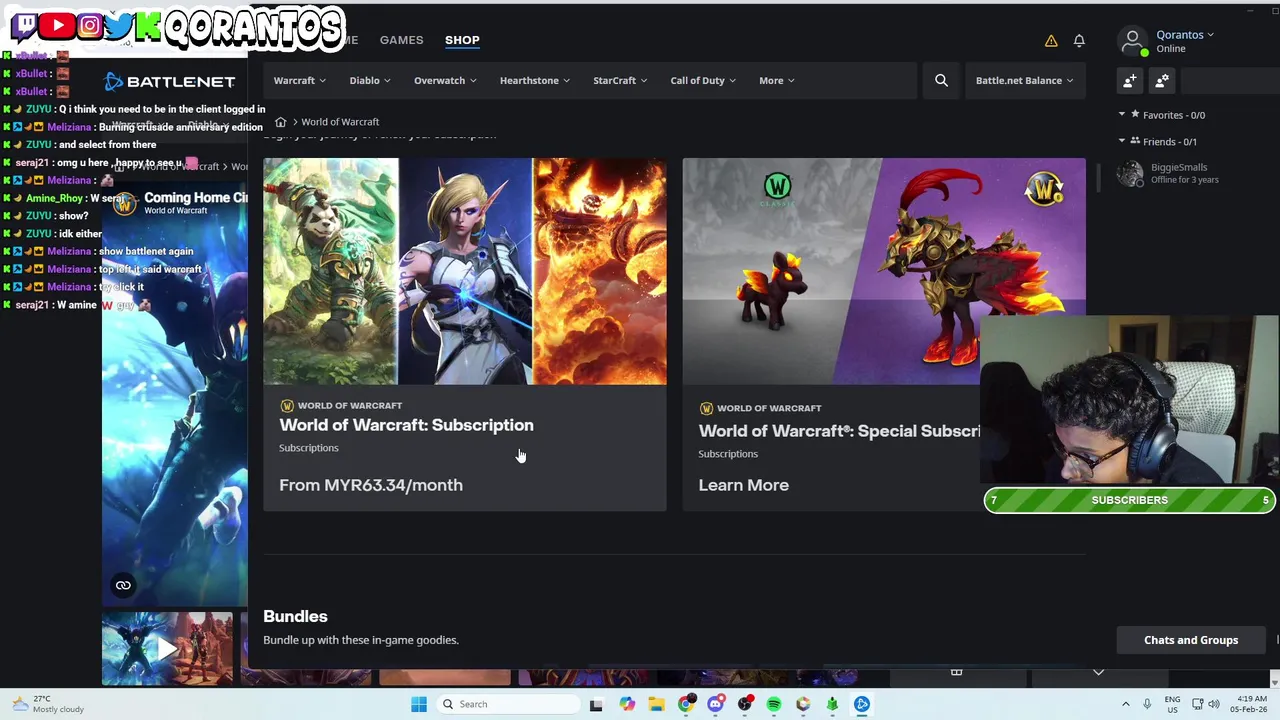Click the WoW logo on the Special Subscription card

click(x=706, y=408)
